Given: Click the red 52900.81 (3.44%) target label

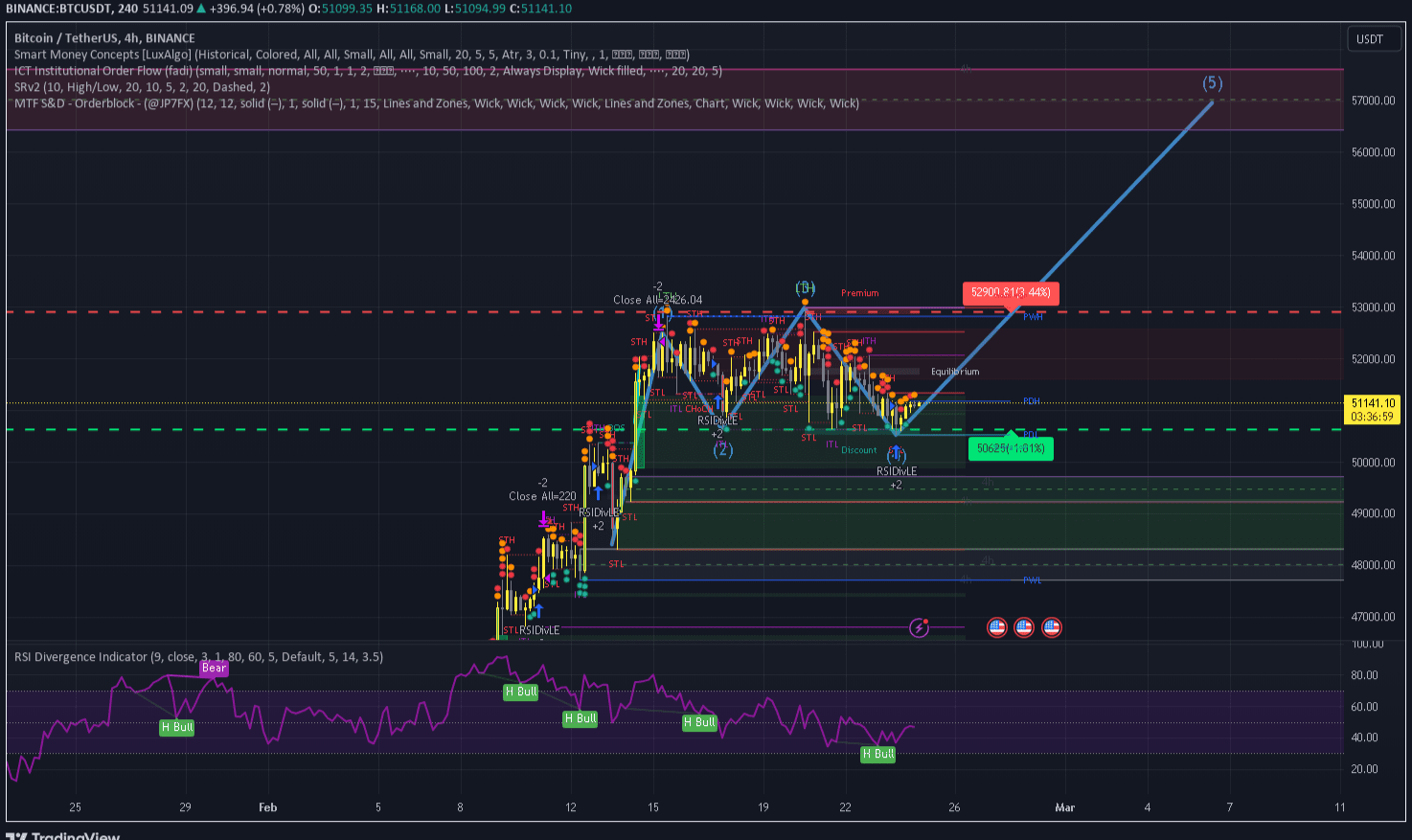Looking at the screenshot, I should coord(1010,293).
